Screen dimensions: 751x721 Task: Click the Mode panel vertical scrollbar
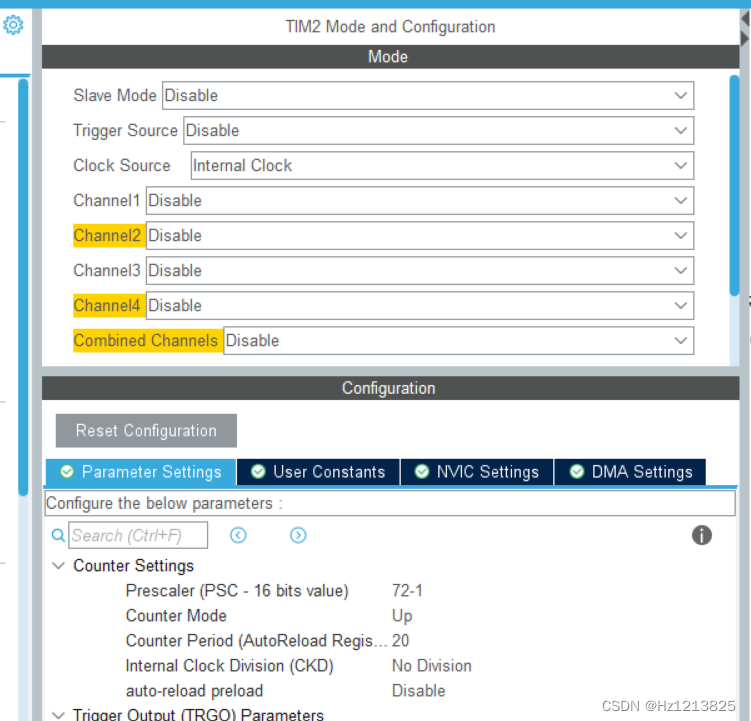click(x=734, y=185)
